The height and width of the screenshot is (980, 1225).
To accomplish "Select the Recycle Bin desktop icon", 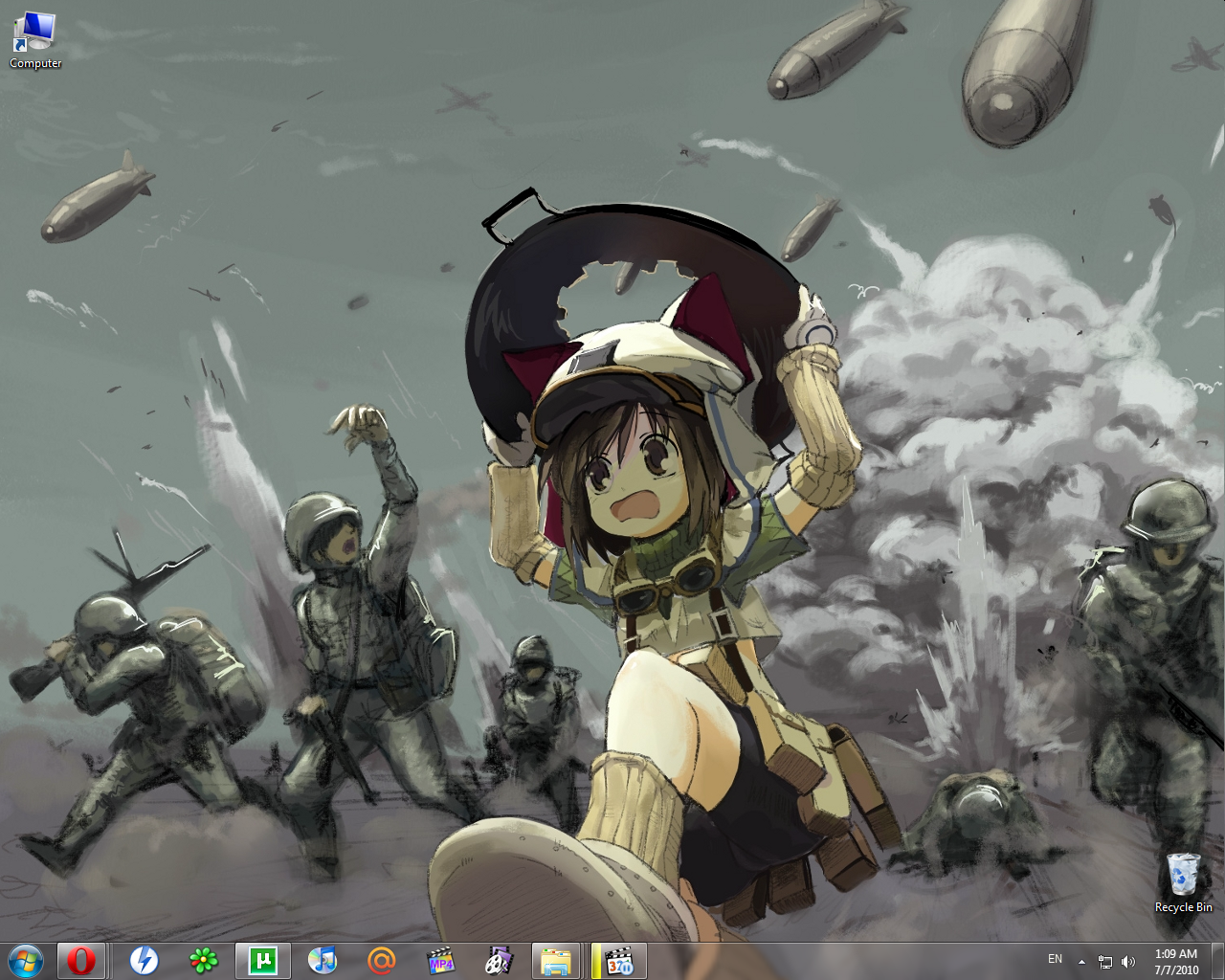I will [1184, 882].
